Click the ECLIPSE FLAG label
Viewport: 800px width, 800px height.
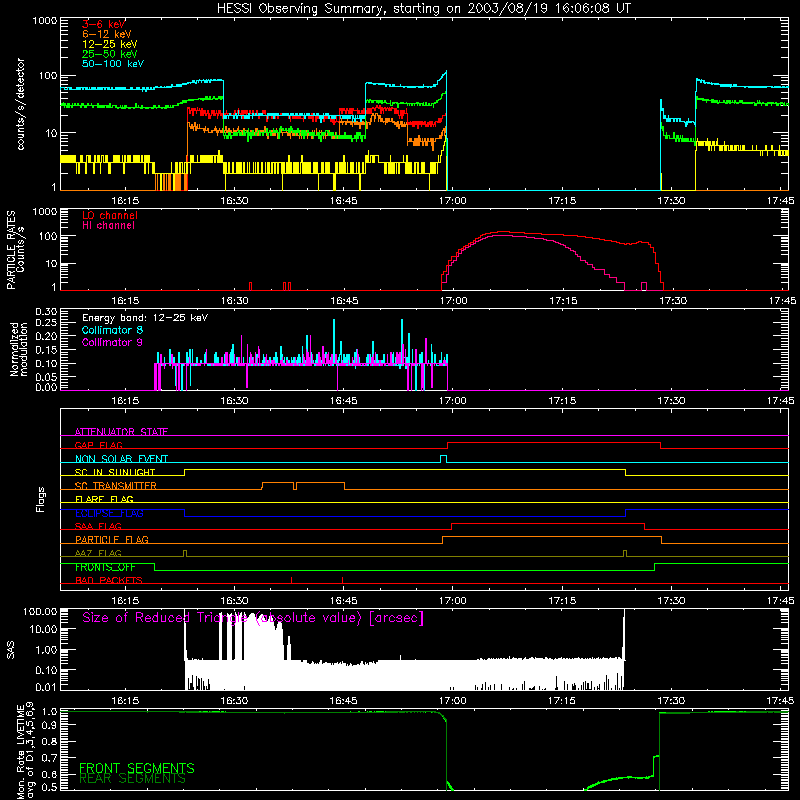point(109,513)
